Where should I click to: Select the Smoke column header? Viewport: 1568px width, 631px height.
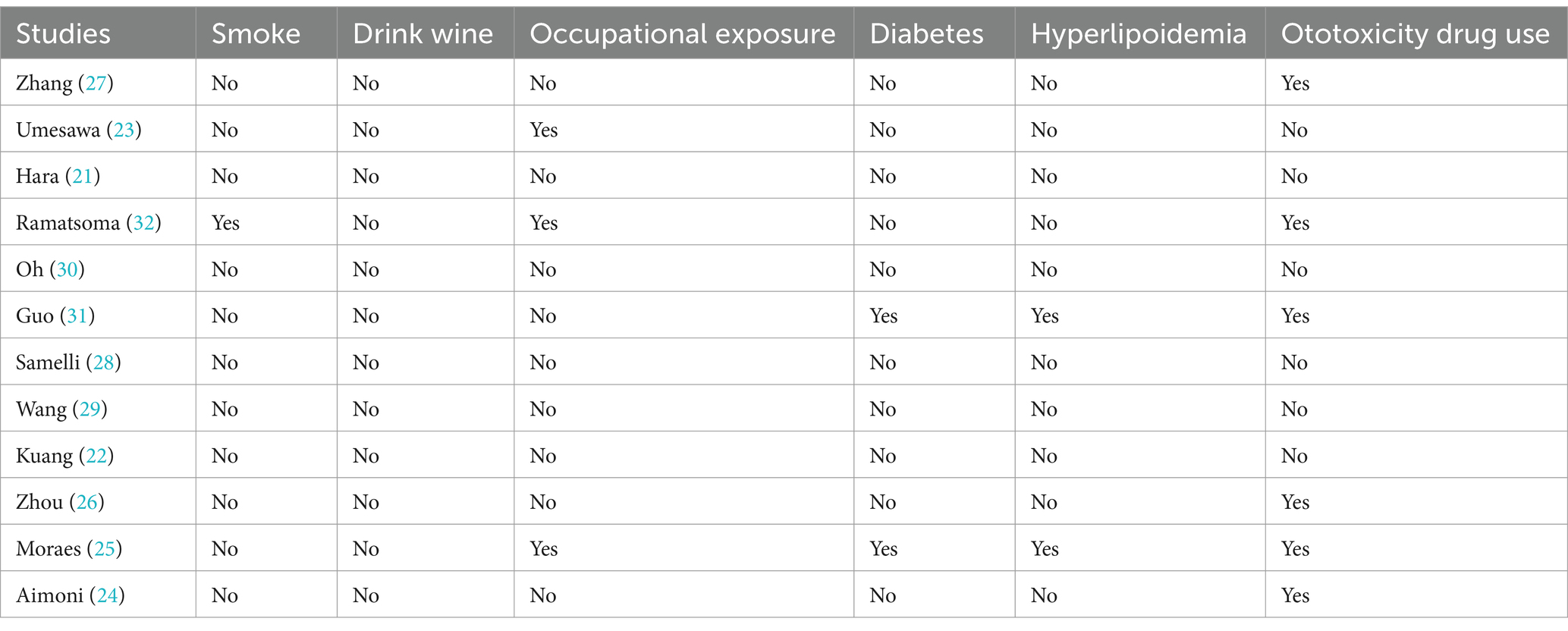click(256, 34)
